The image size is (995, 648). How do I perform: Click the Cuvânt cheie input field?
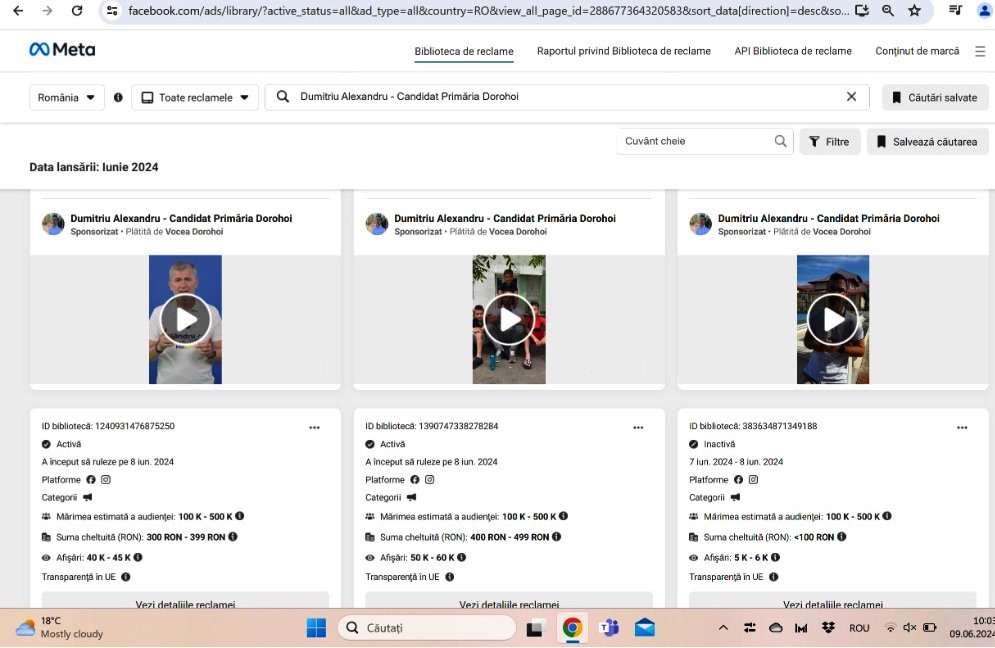(x=696, y=142)
